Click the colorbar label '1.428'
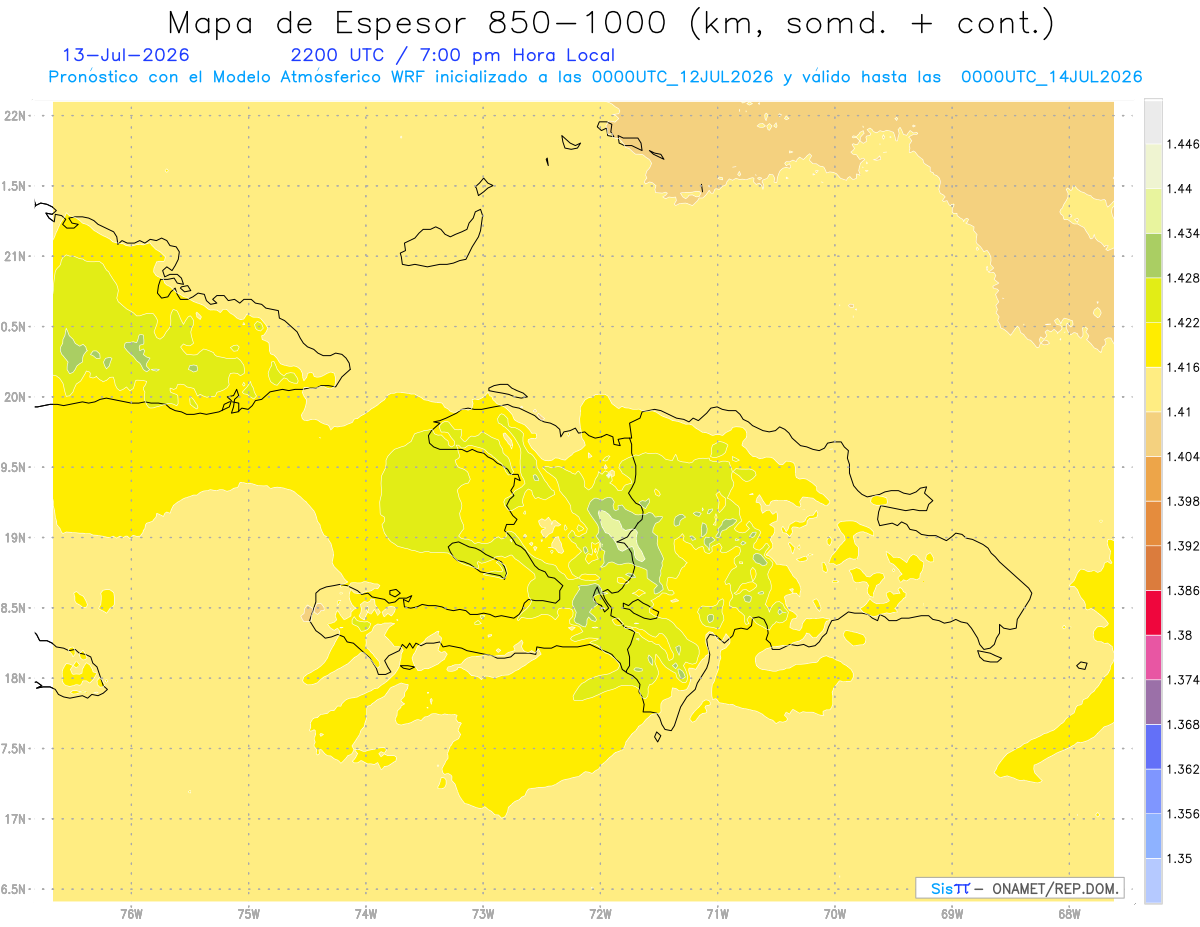1200x927 pixels. click(x=1182, y=278)
